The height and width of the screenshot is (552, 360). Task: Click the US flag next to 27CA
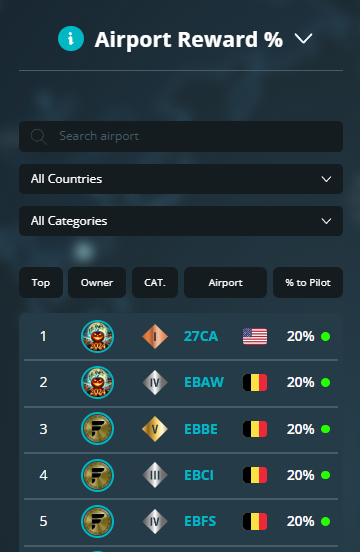click(255, 336)
